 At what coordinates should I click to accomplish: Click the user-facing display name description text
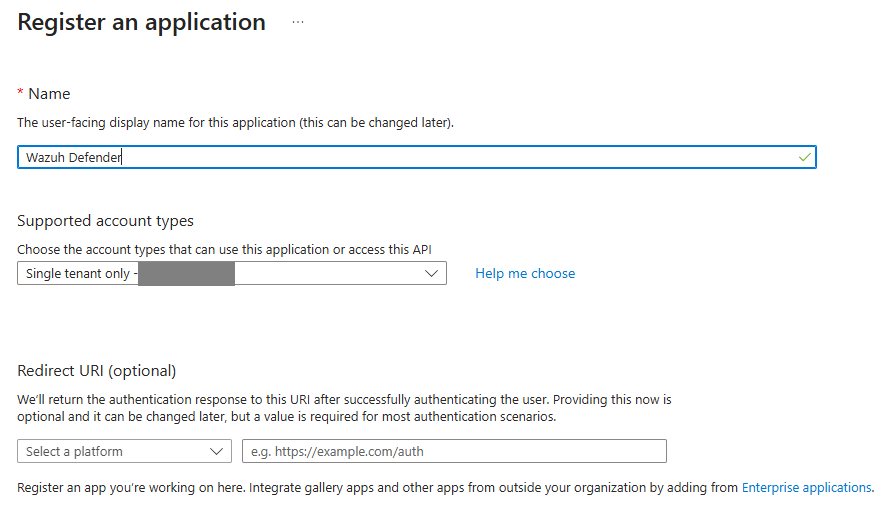point(236,122)
